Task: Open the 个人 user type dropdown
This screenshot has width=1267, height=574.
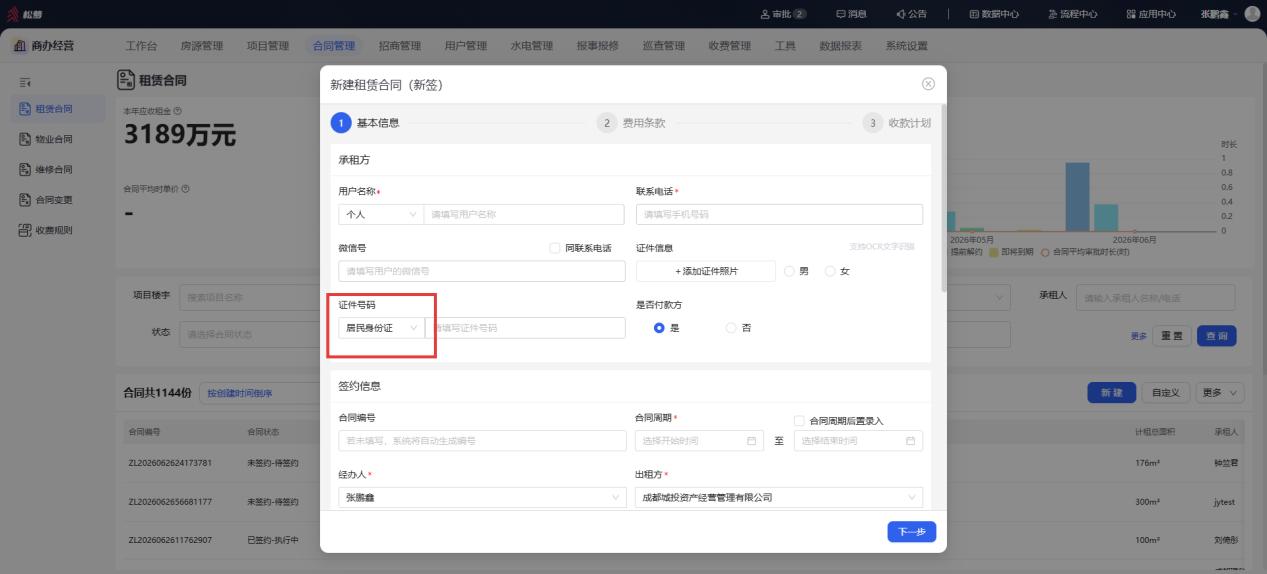Action: [x=381, y=214]
